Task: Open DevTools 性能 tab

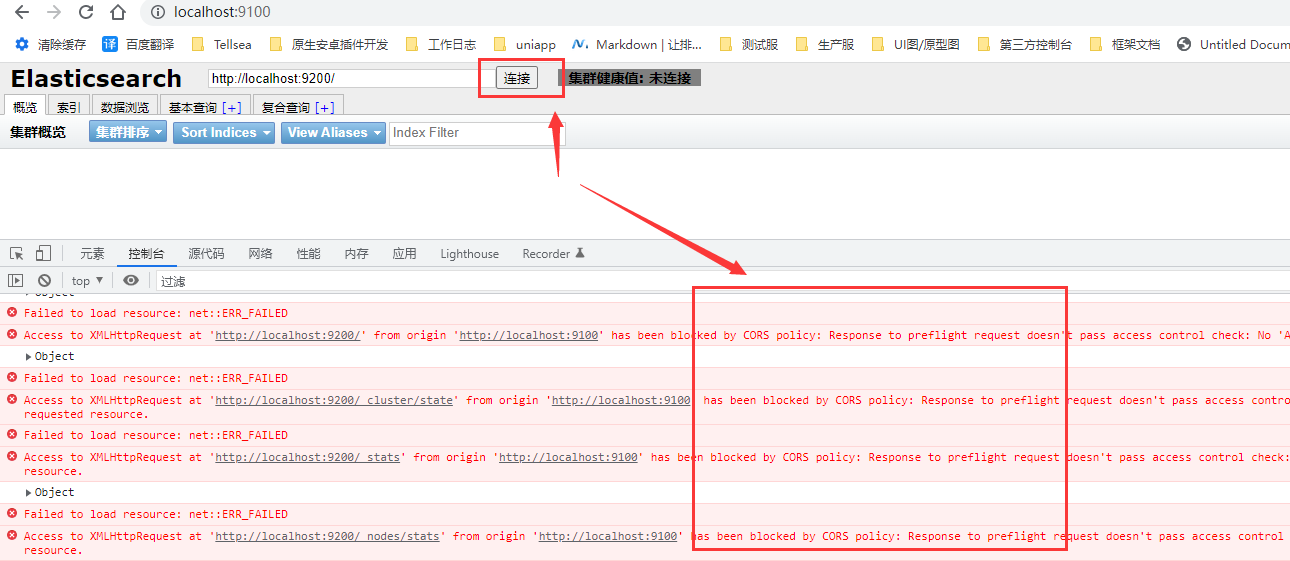Action: point(308,254)
